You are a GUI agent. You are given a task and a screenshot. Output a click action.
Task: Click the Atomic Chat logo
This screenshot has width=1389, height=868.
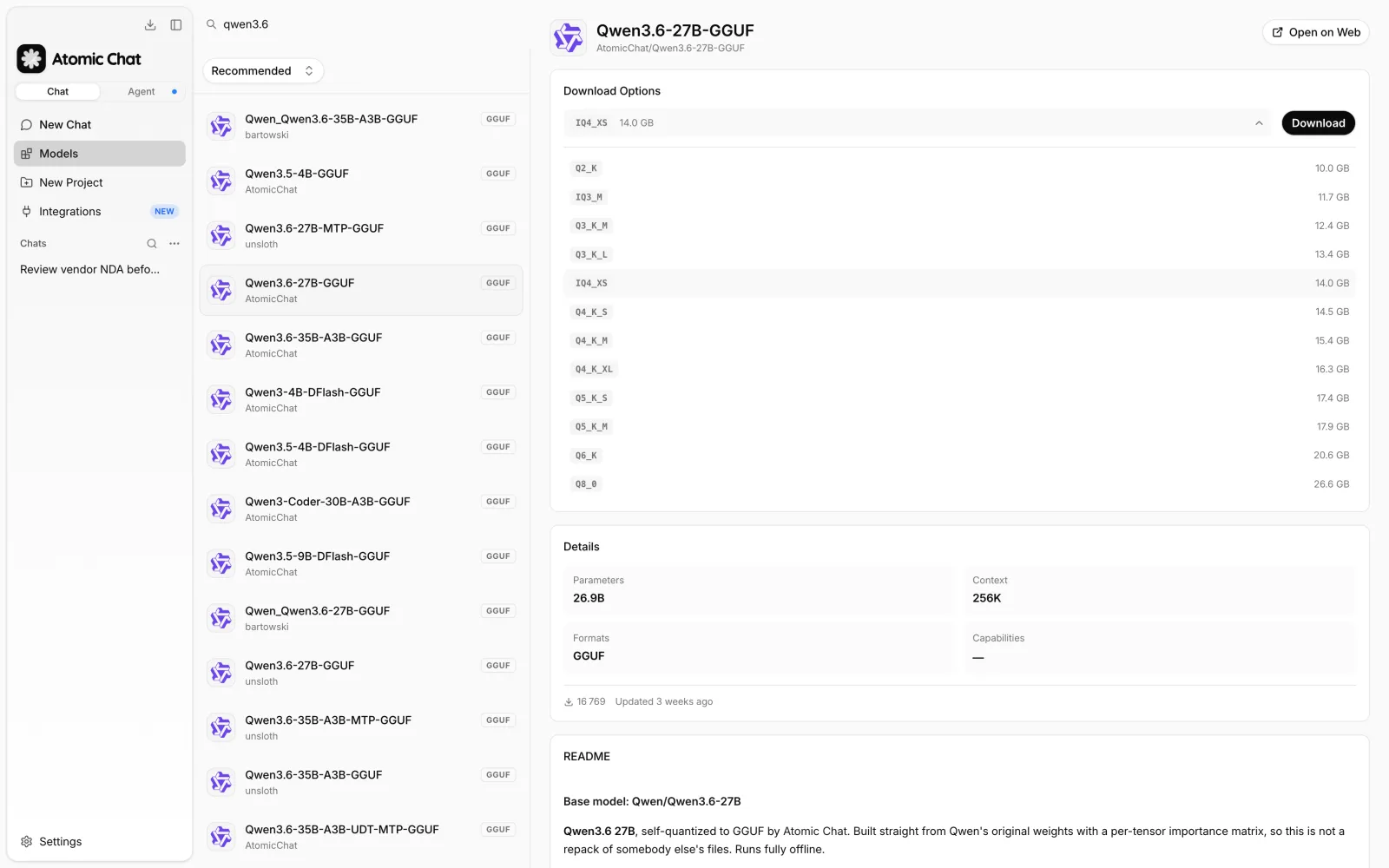pyautogui.click(x=31, y=59)
